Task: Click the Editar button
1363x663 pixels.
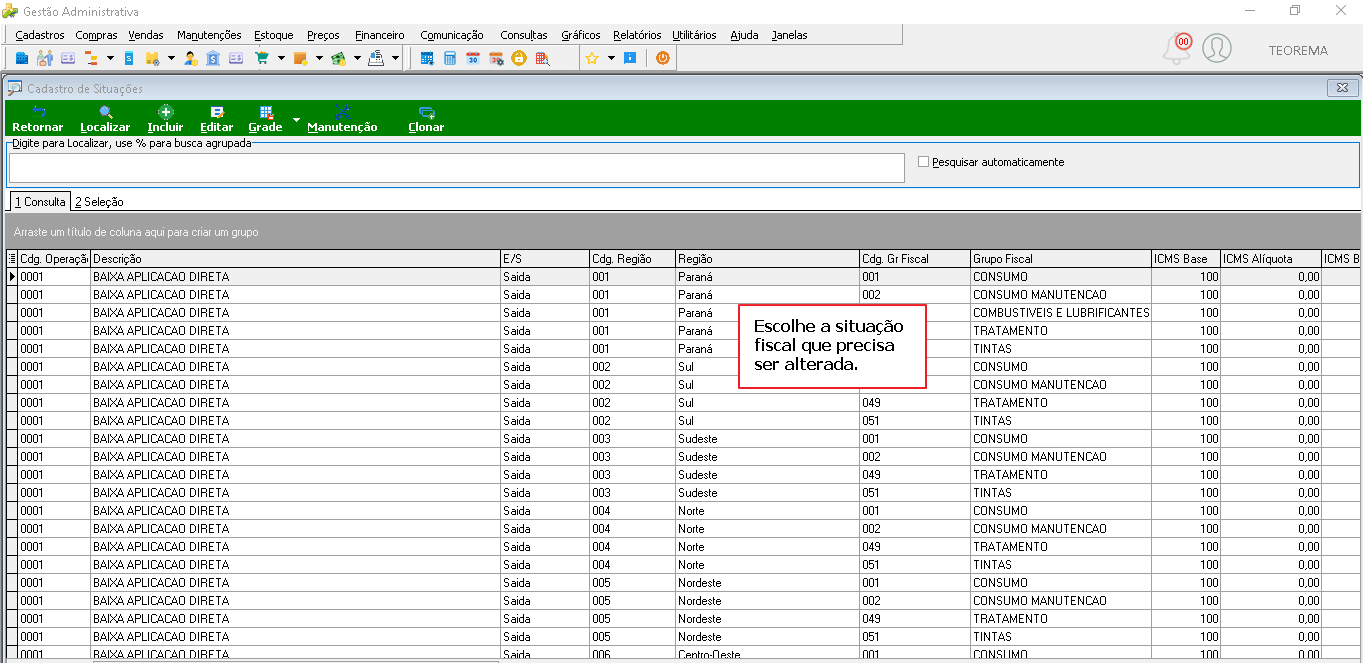Action: click(x=217, y=119)
